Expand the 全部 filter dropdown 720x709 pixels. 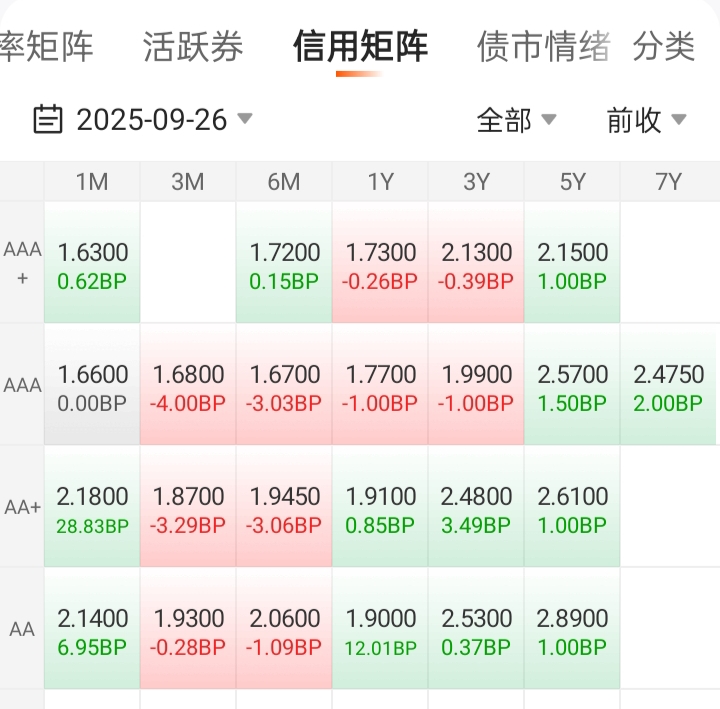click(516, 120)
